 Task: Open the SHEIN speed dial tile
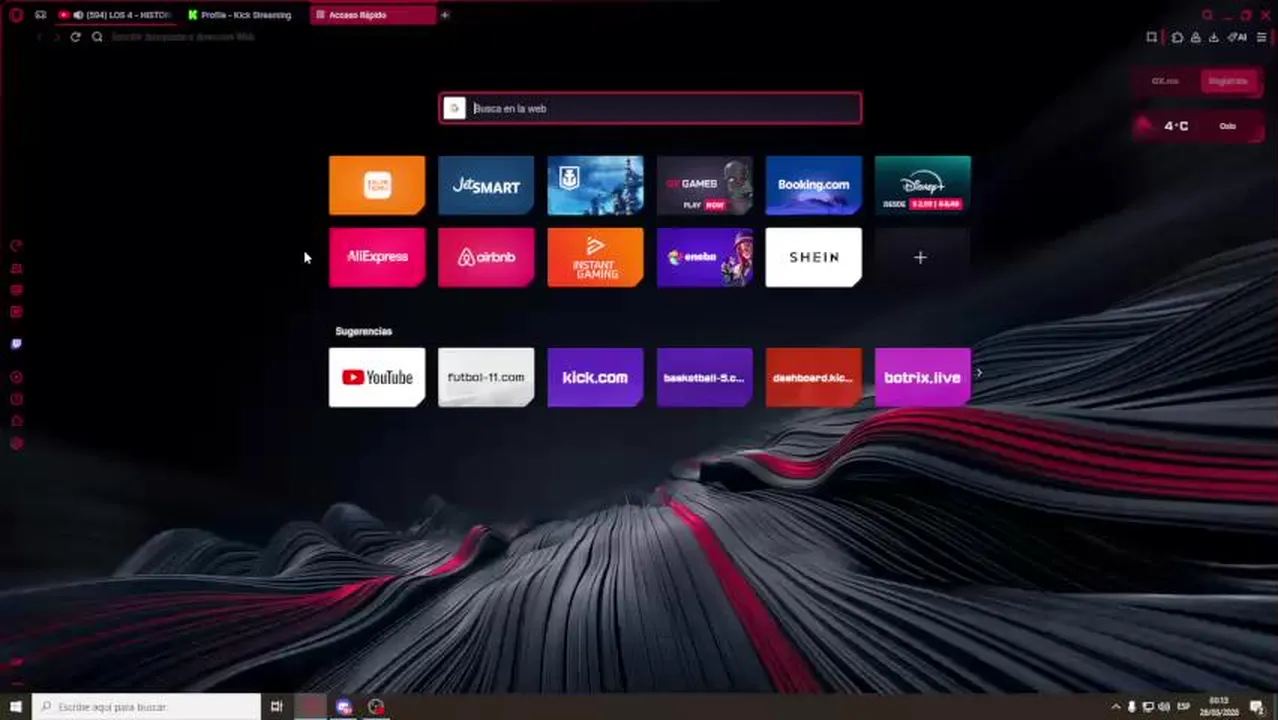pos(813,257)
